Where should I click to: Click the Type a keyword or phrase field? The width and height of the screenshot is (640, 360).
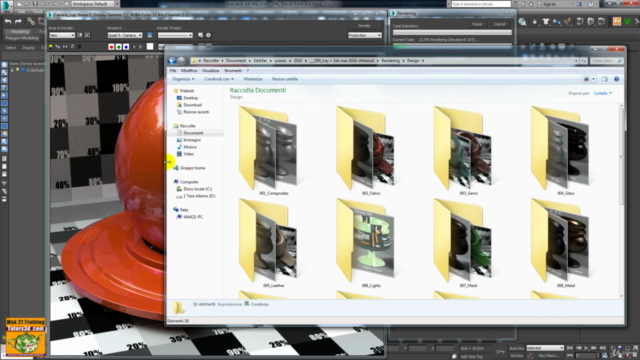click(x=481, y=4)
